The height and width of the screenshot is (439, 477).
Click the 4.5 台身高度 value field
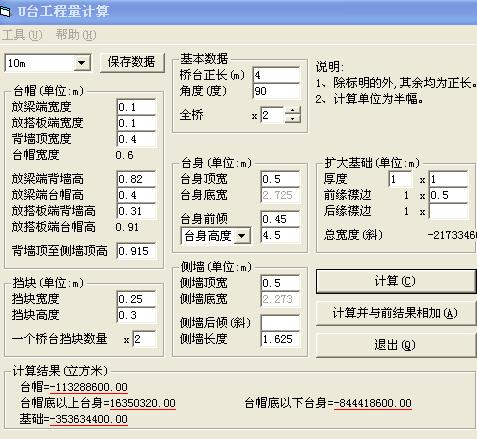pyautogui.click(x=280, y=235)
